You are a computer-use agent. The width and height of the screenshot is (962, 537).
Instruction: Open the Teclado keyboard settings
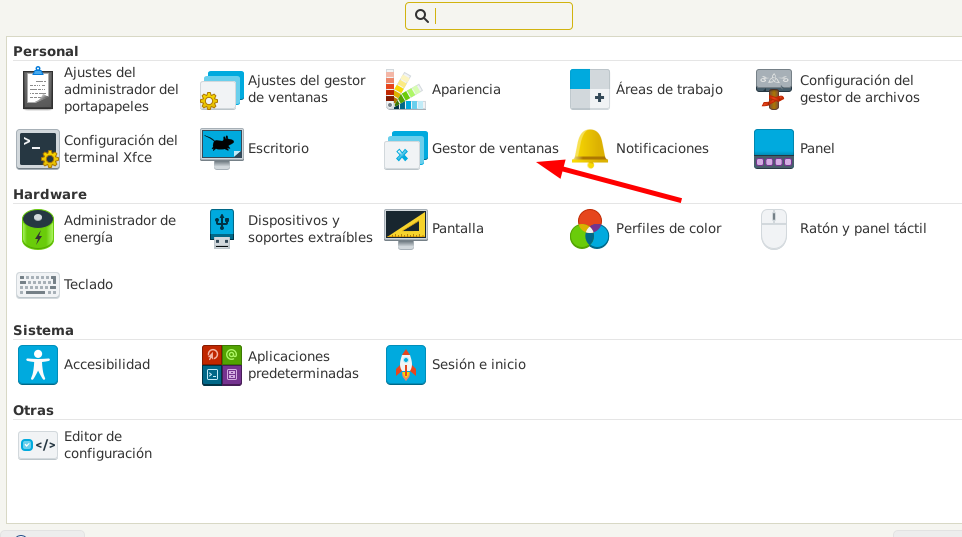(x=38, y=285)
